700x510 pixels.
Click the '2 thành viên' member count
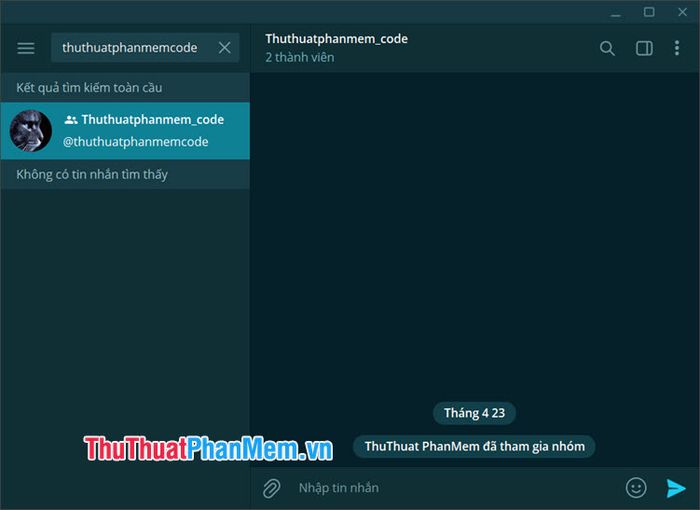(x=300, y=58)
